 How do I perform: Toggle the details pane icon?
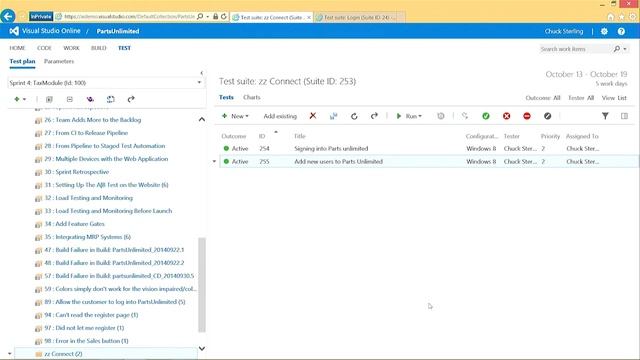624,116
